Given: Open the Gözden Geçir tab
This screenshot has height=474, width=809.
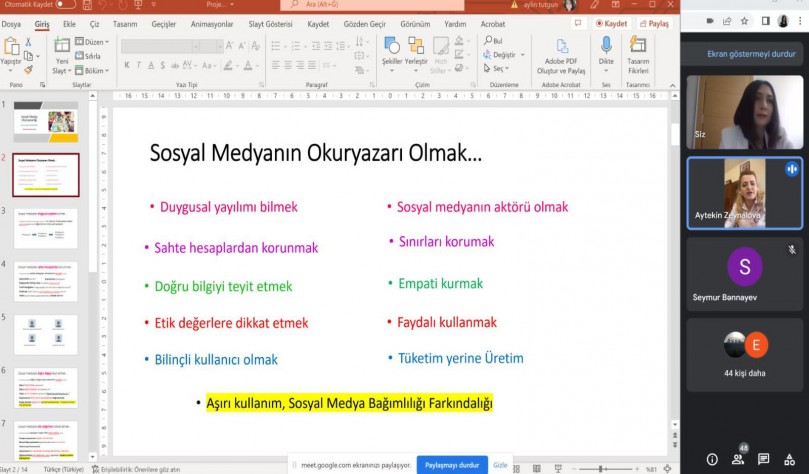Looking at the screenshot, I should coord(364,24).
